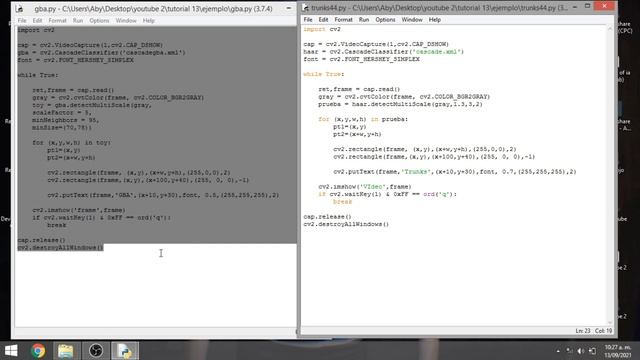
Task: Open Edit menu in gba.py window
Action: [x=38, y=20]
